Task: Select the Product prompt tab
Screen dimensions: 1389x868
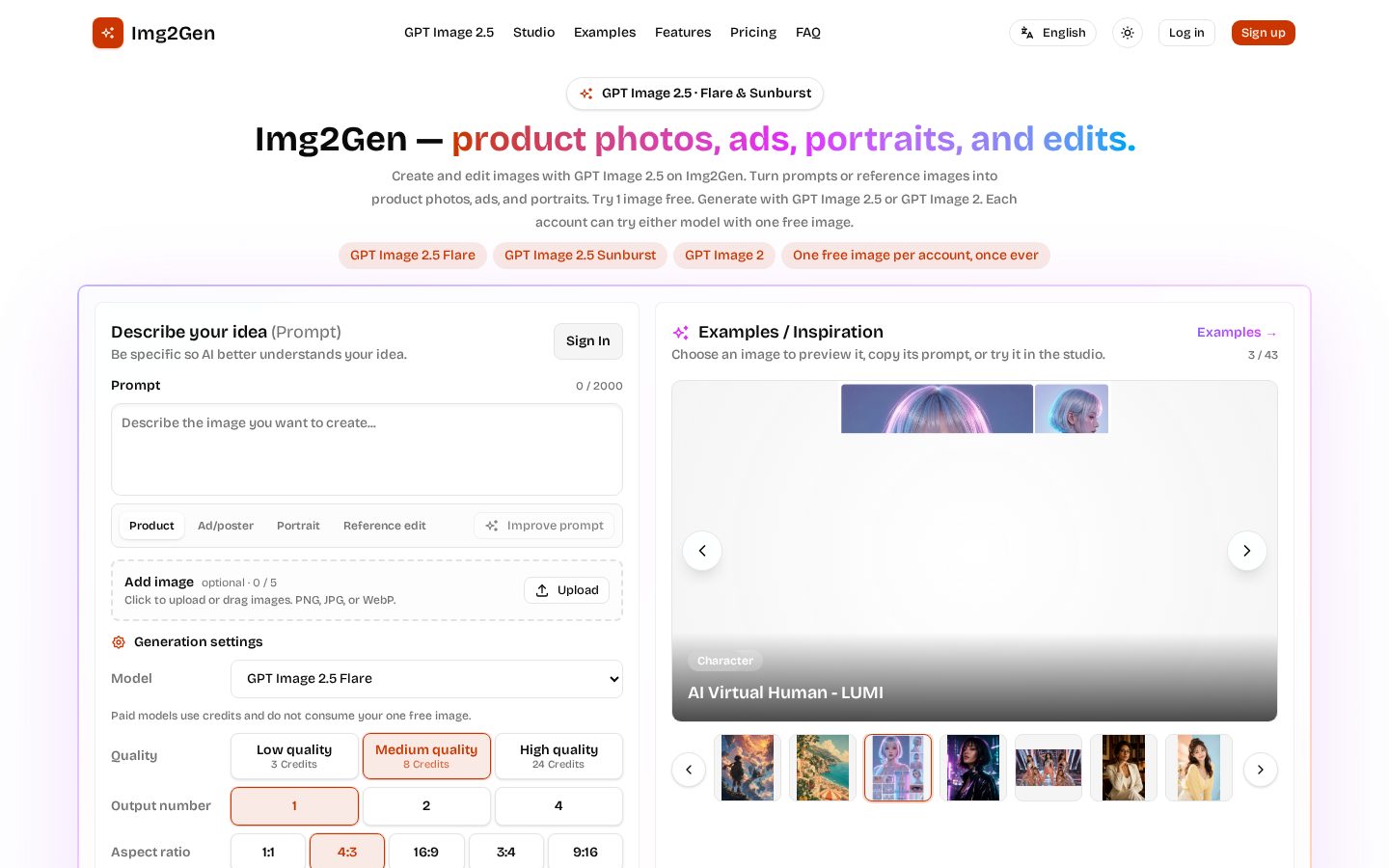Action: click(x=151, y=526)
